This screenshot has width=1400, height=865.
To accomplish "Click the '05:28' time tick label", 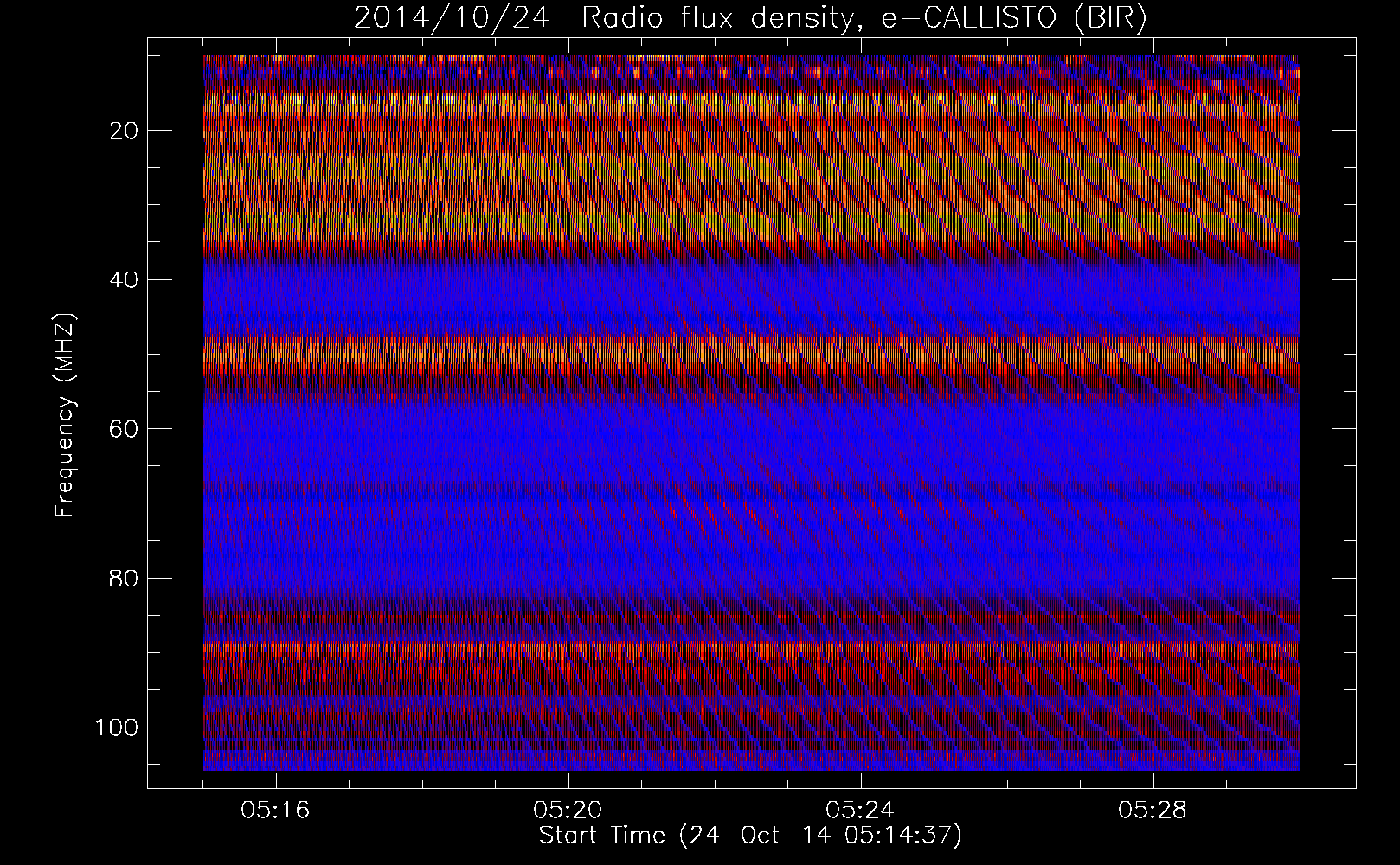I will tap(1153, 811).
